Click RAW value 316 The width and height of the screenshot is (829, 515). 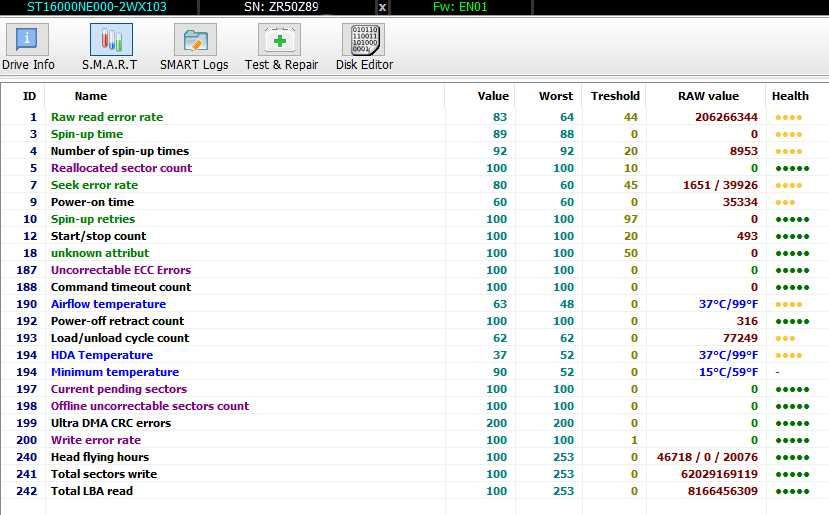748,321
